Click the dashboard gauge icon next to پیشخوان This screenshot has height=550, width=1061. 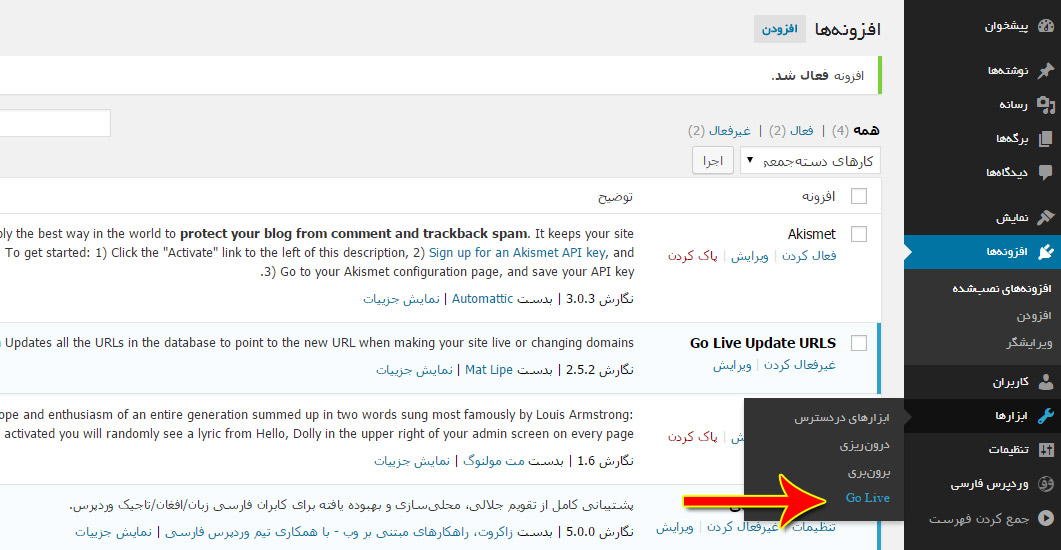[x=1045, y=26]
